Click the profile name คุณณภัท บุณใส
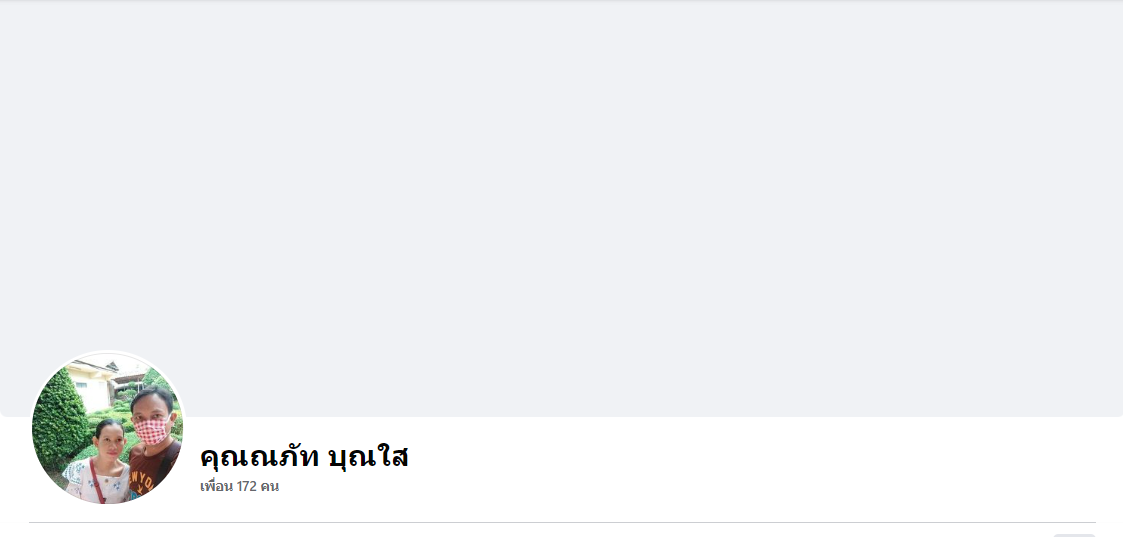 click(304, 457)
